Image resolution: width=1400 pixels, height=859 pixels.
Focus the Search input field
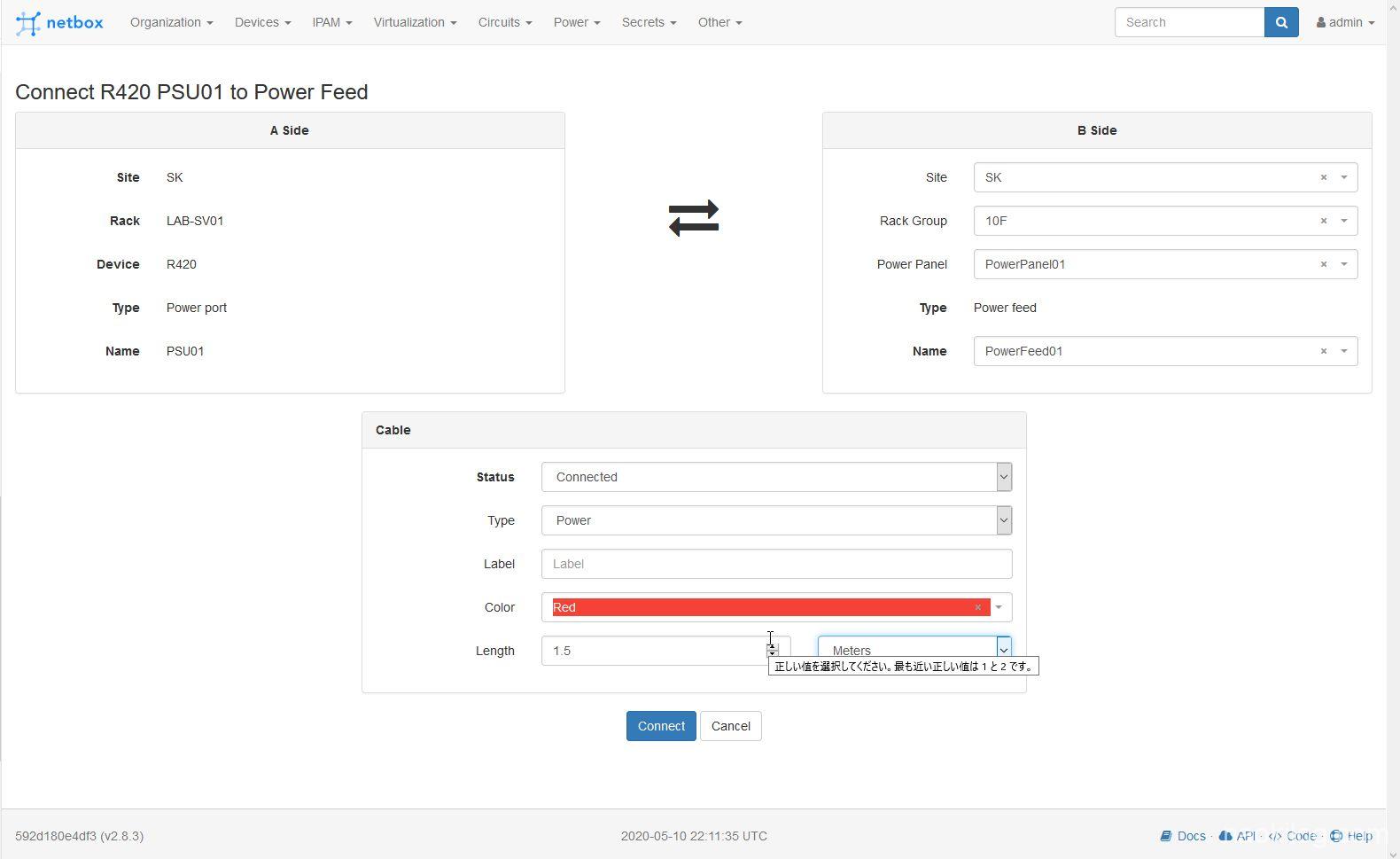coord(1189,22)
